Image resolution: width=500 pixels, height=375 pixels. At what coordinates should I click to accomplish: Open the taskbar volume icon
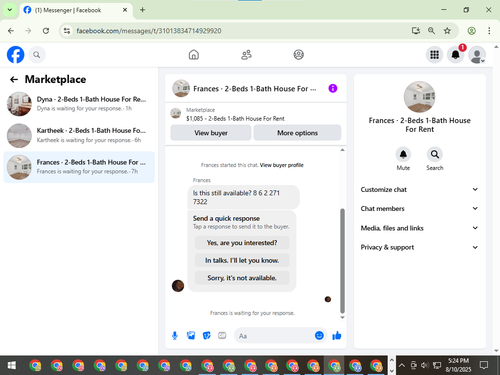pyautogui.click(x=424, y=365)
